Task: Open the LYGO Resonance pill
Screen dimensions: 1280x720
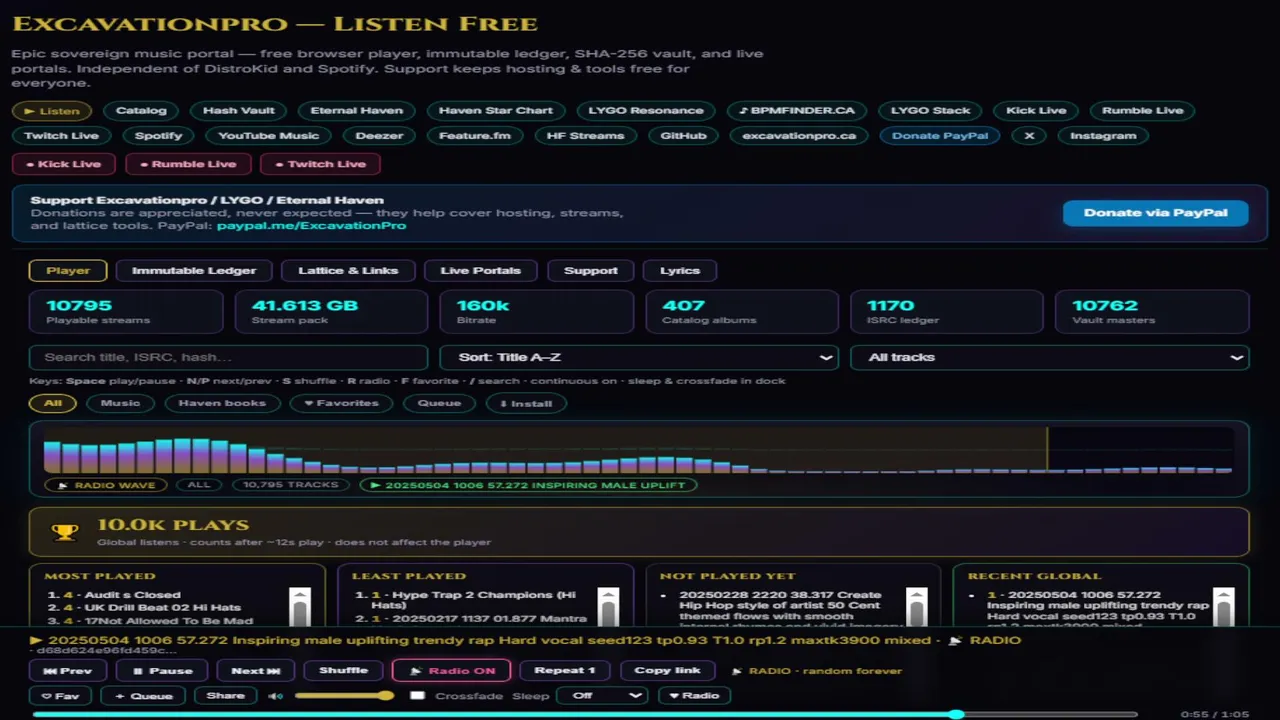Action: point(646,110)
